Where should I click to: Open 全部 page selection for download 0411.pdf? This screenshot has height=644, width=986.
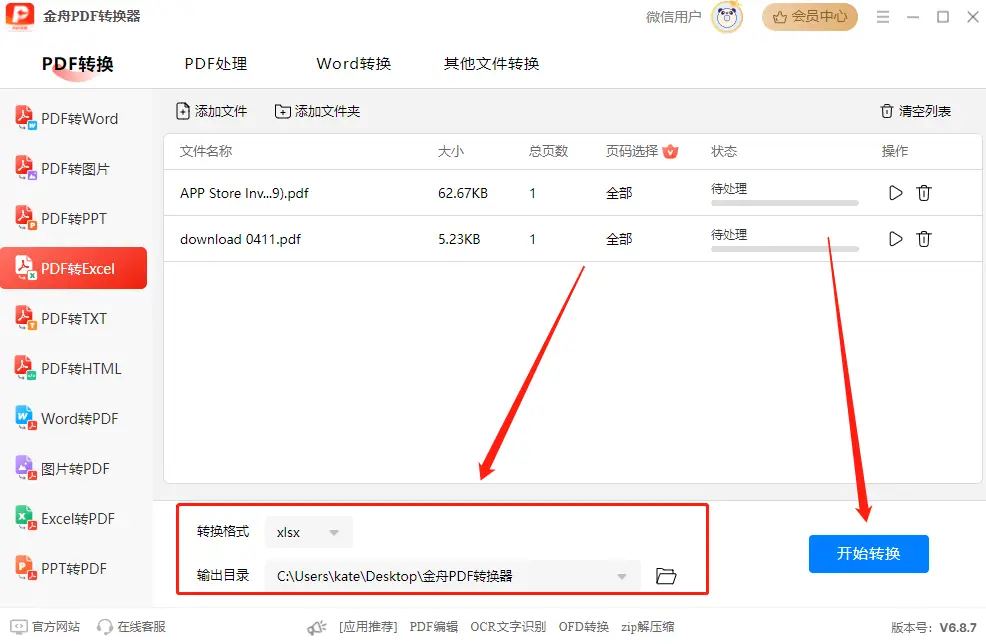coord(619,239)
